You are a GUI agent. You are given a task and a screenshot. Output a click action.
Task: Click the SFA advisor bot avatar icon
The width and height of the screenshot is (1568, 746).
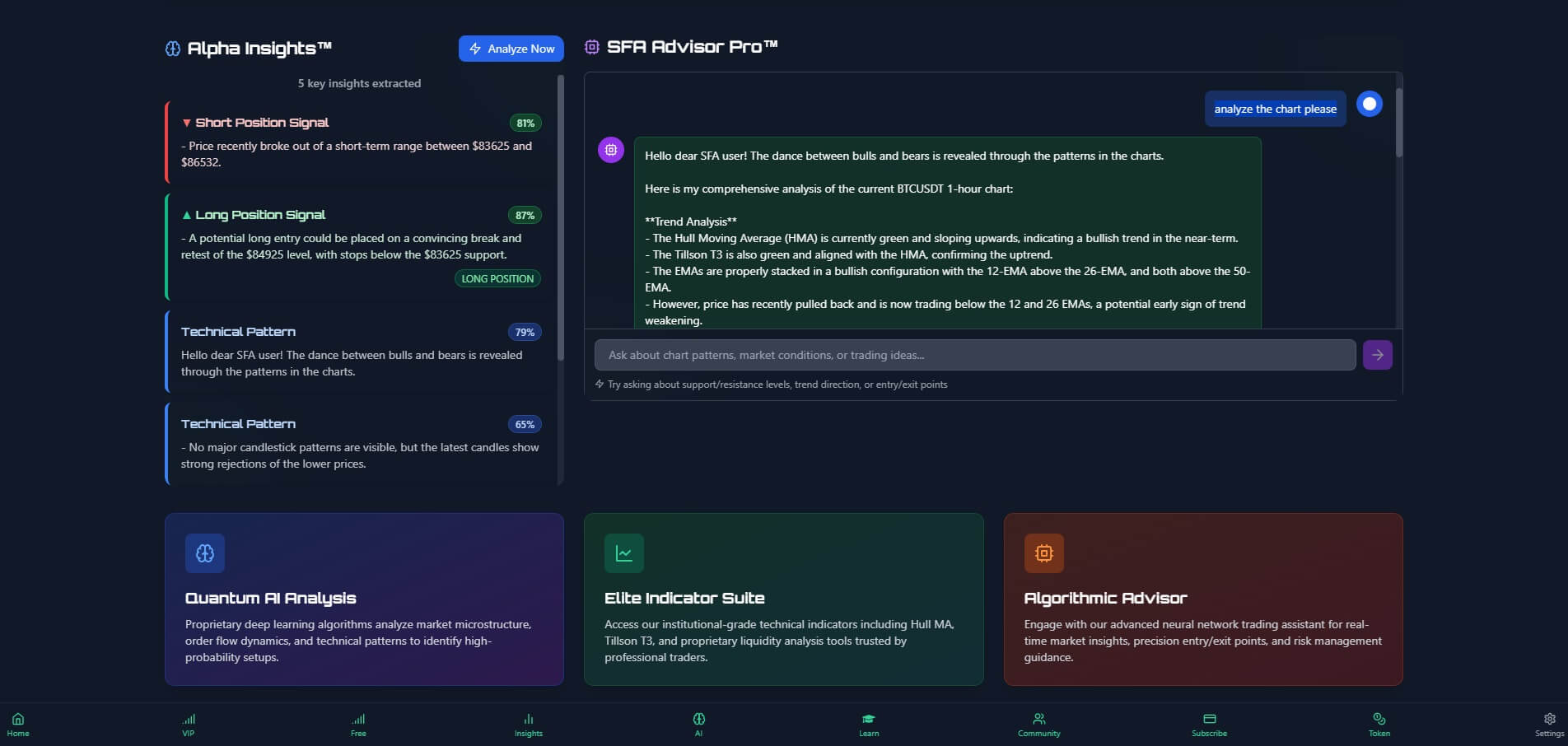611,150
